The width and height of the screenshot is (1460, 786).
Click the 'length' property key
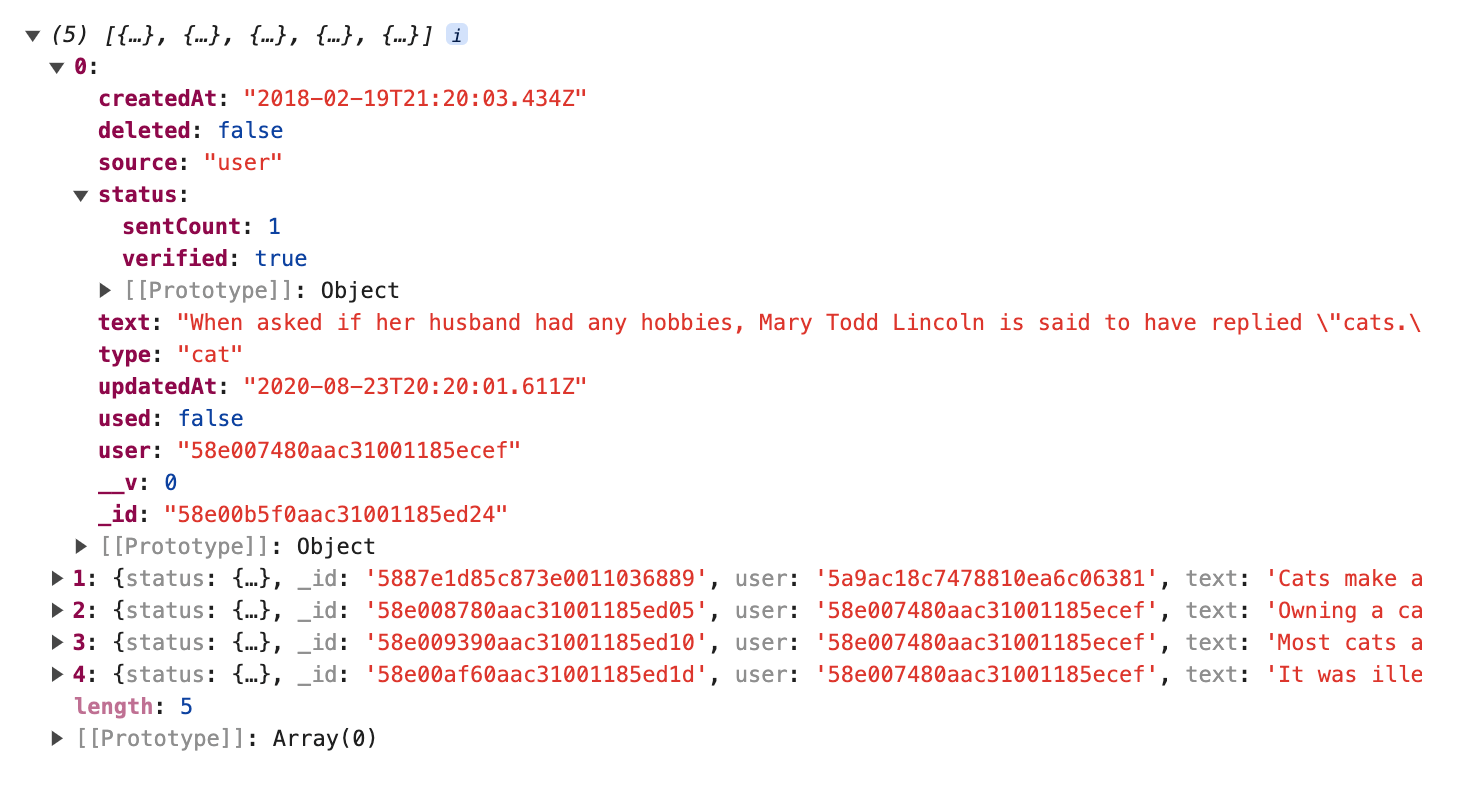pos(113,707)
